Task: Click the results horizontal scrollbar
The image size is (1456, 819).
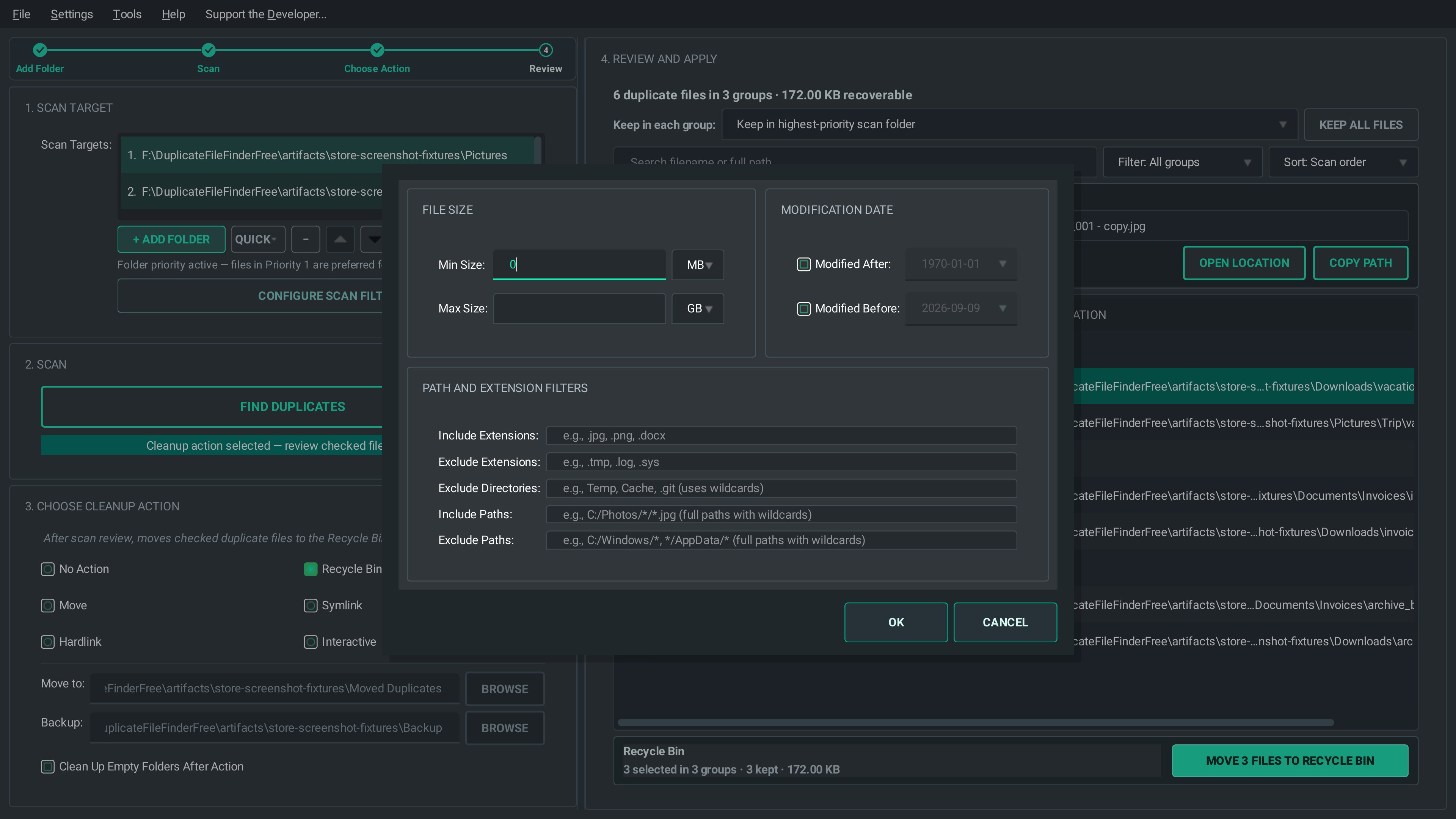Action: 976,723
